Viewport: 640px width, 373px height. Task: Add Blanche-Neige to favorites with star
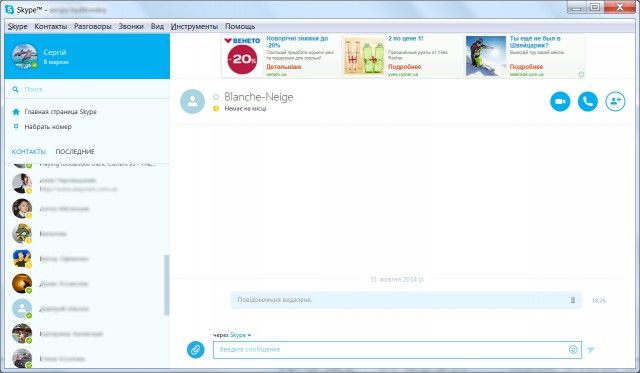(x=216, y=97)
